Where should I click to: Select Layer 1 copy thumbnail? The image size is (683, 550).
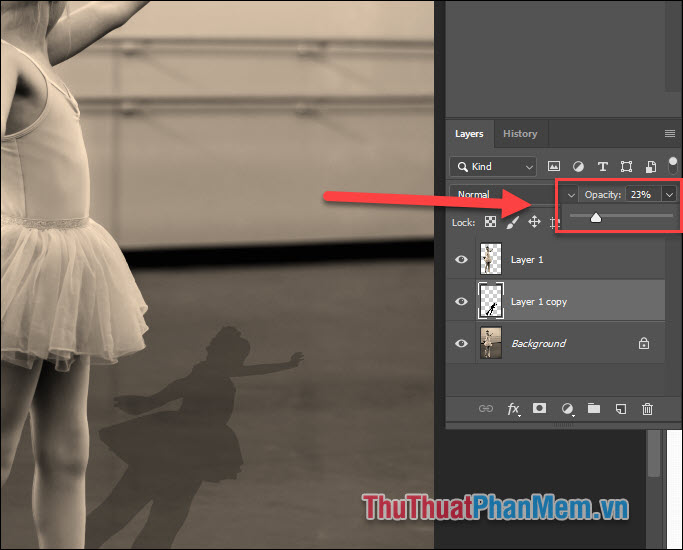[x=491, y=300]
